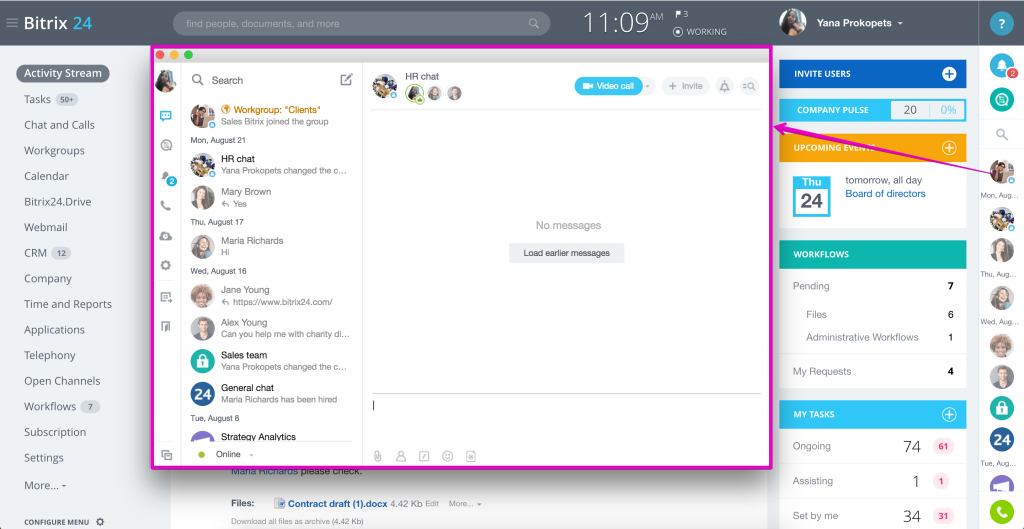Open the message chats tab in messenger sidebar
Image resolution: width=1024 pixels, height=529 pixels.
166,116
